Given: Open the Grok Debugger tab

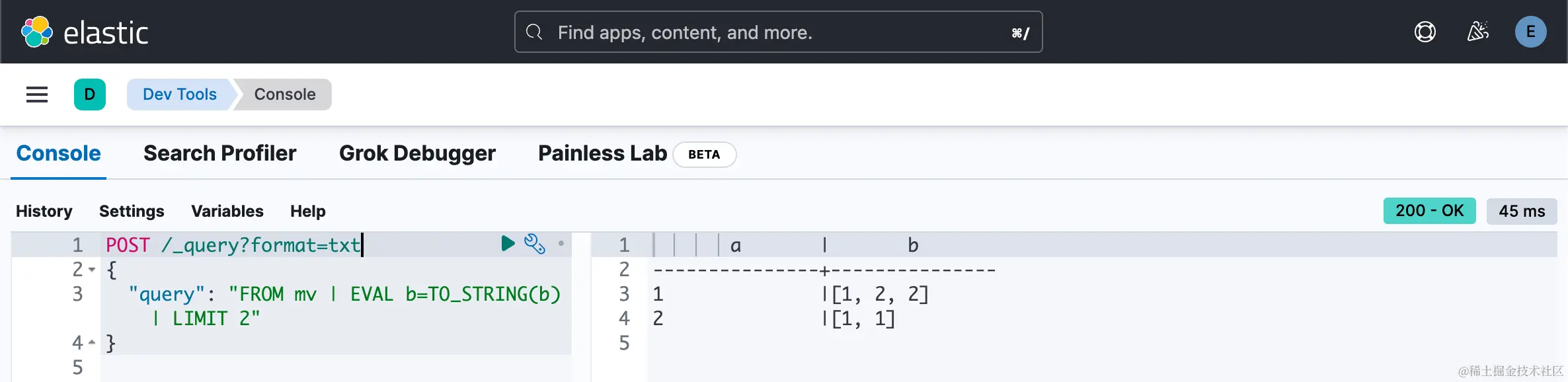Looking at the screenshot, I should (417, 153).
